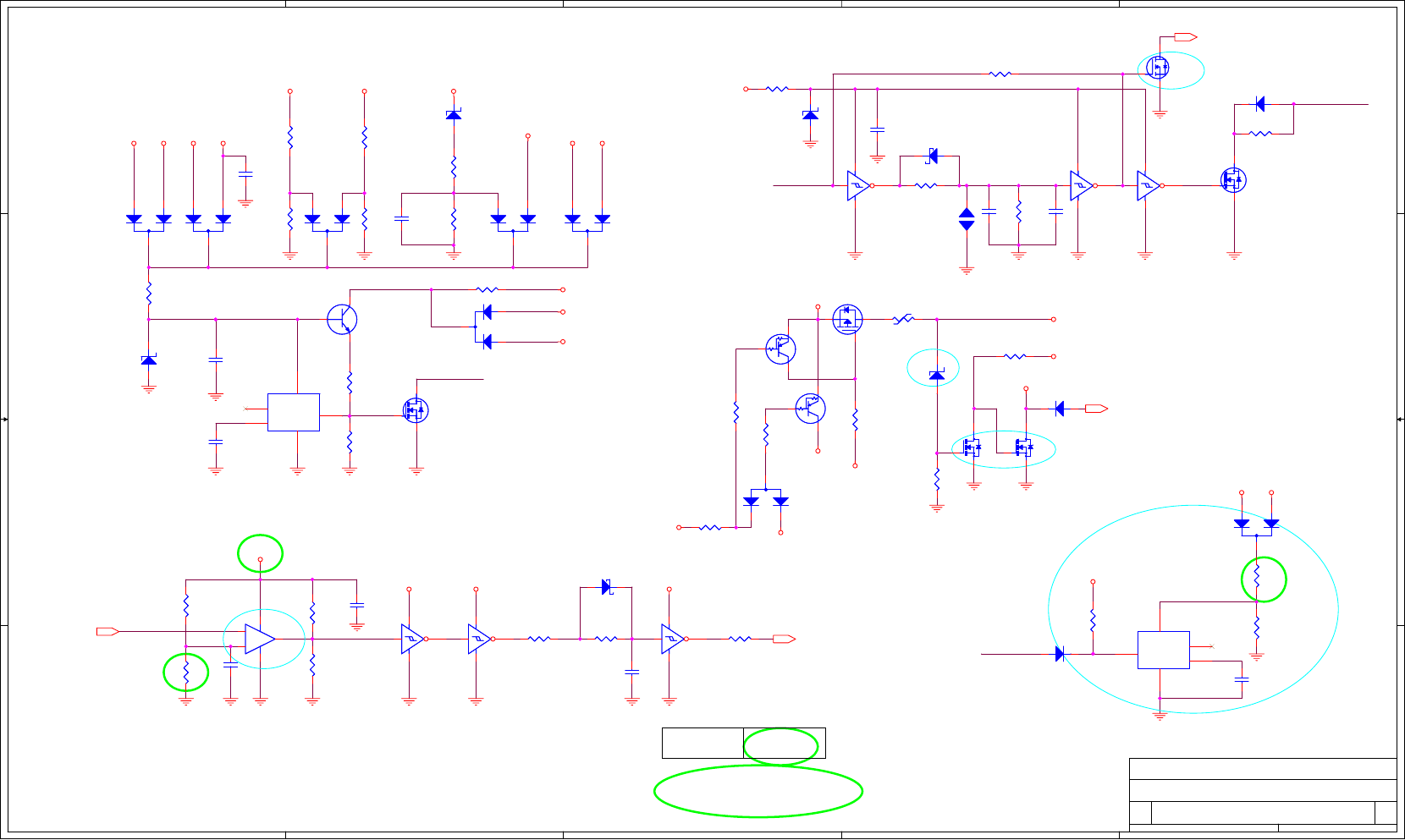Select the Schmitt inverter directly driving the right MOSFET gate
1405x840 pixels.
1150,185
